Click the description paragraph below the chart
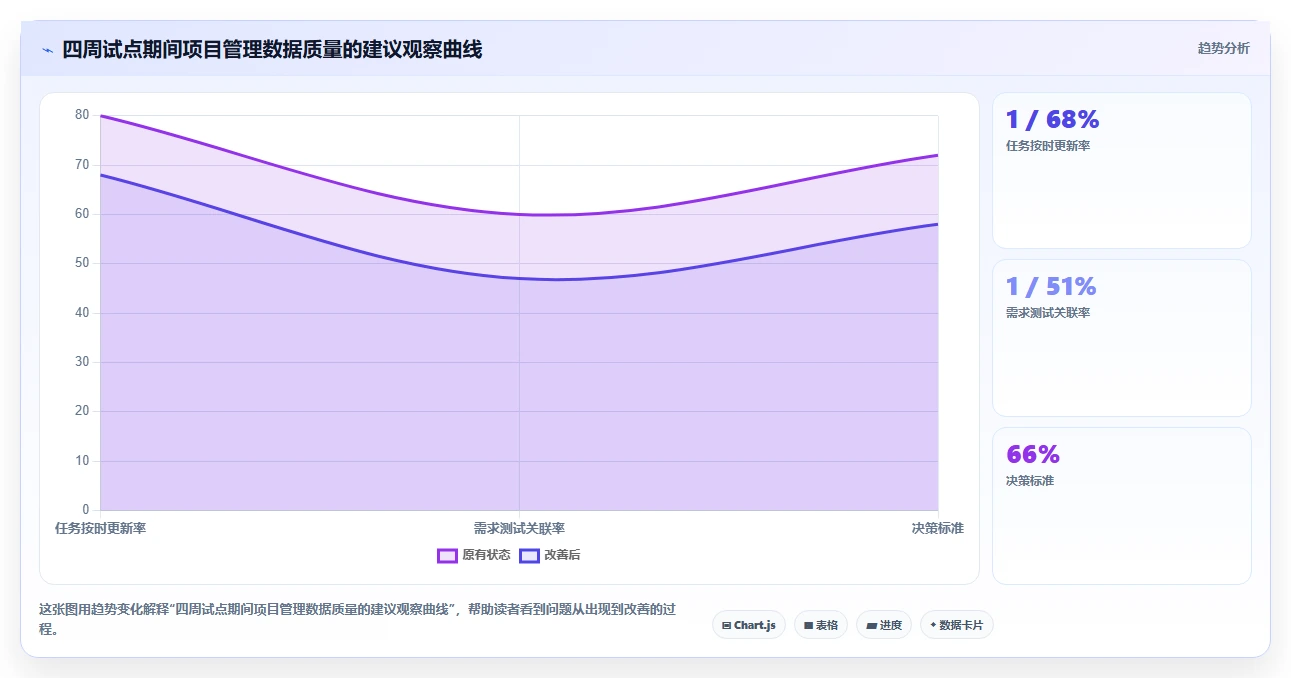Screen dimensions: 1291x678 point(358,619)
